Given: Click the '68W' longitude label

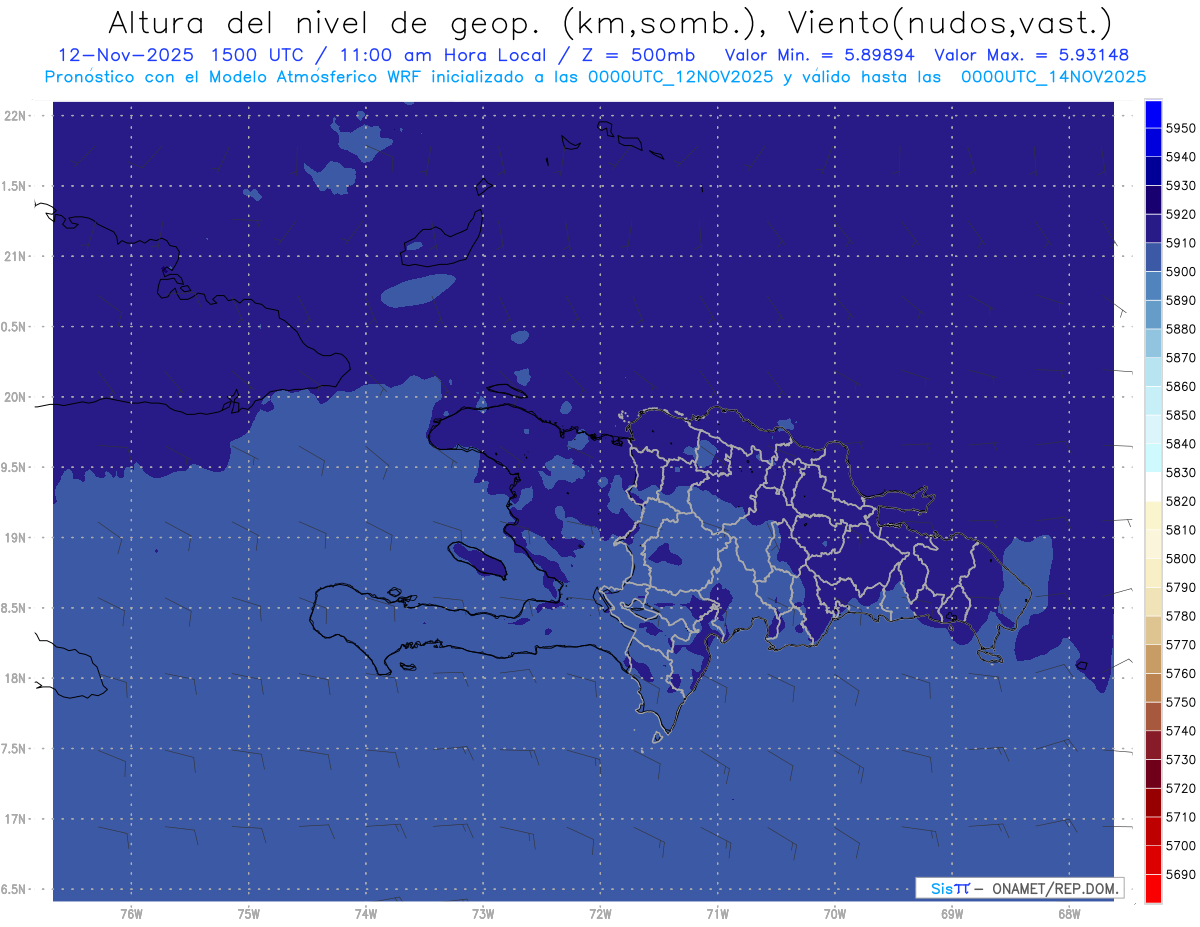Looking at the screenshot, I should coord(1069,913).
